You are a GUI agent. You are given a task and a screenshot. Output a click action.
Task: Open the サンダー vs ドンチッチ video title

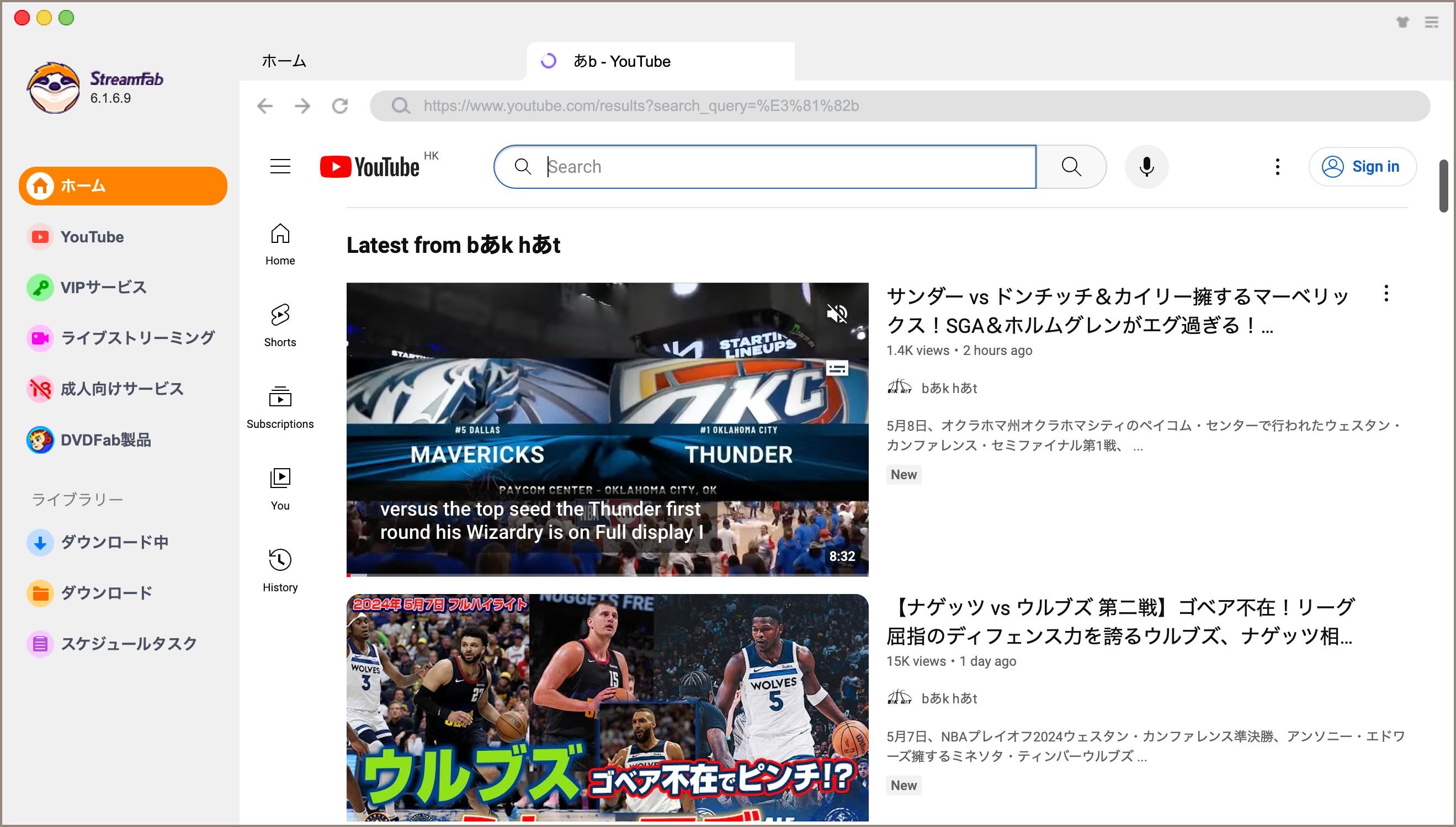point(1118,311)
